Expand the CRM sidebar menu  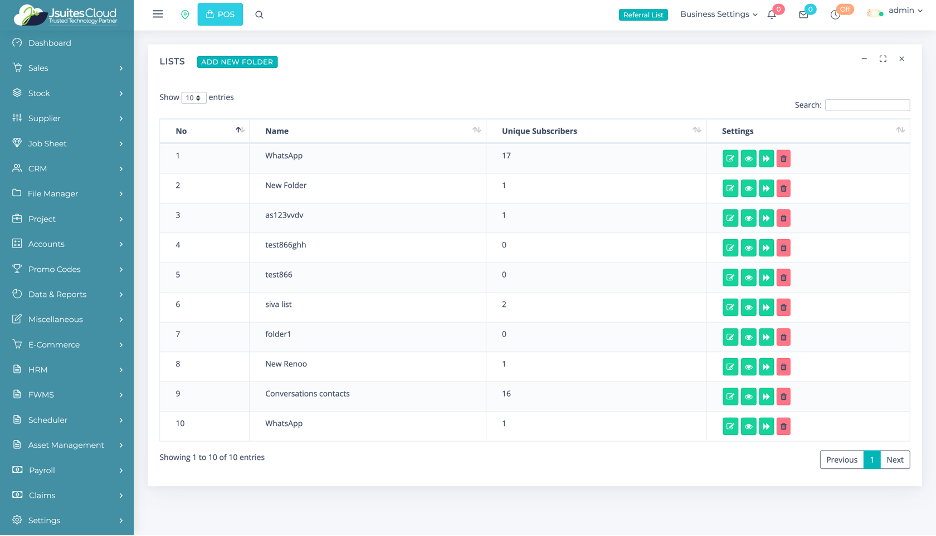click(x=67, y=169)
